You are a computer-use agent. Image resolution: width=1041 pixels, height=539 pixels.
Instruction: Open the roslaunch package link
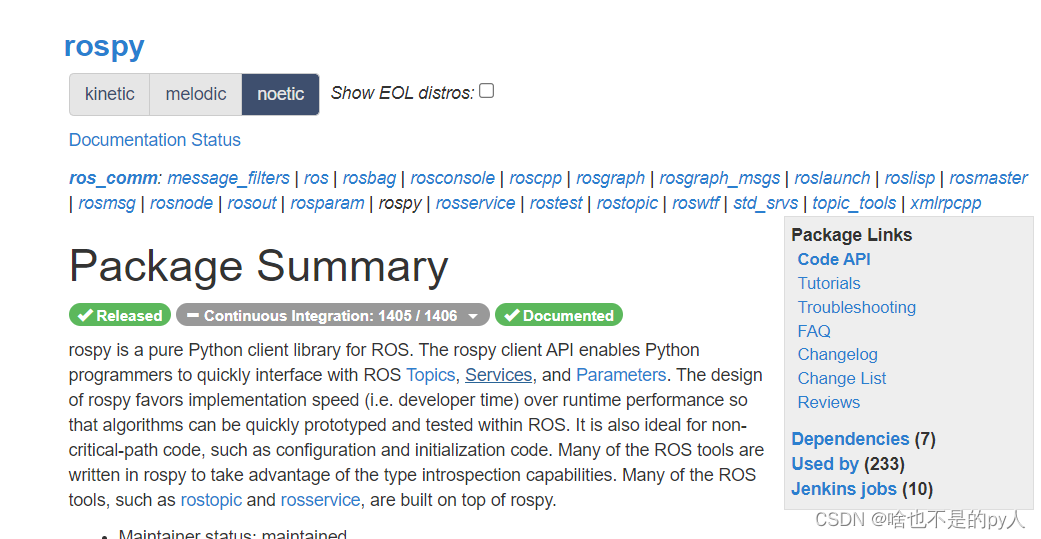(832, 178)
